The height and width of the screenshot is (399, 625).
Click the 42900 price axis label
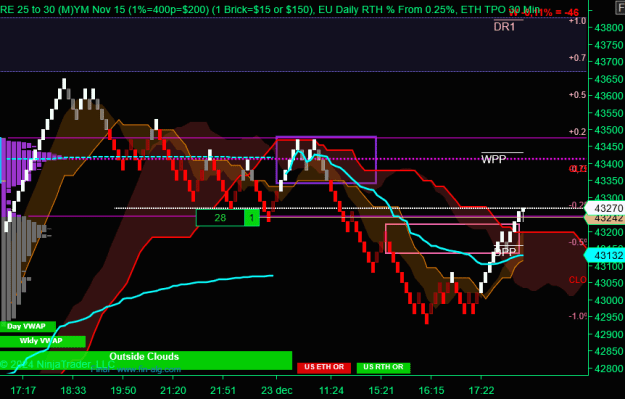click(x=609, y=334)
